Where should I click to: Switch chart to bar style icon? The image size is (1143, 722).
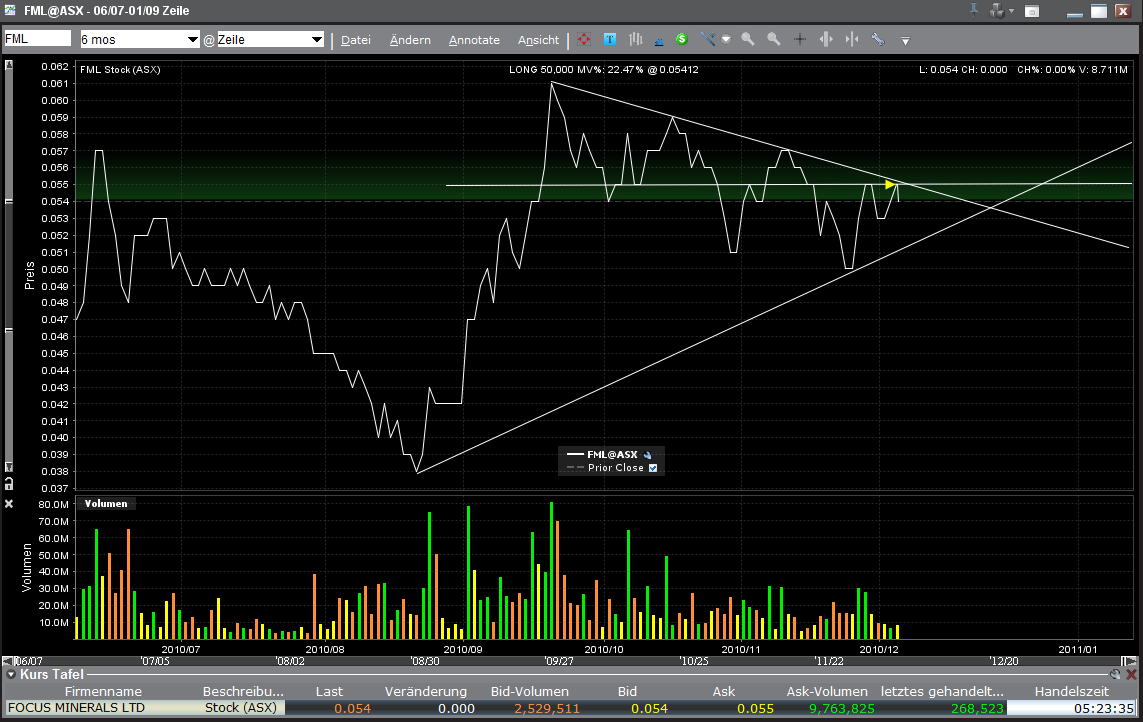pyautogui.click(x=636, y=39)
